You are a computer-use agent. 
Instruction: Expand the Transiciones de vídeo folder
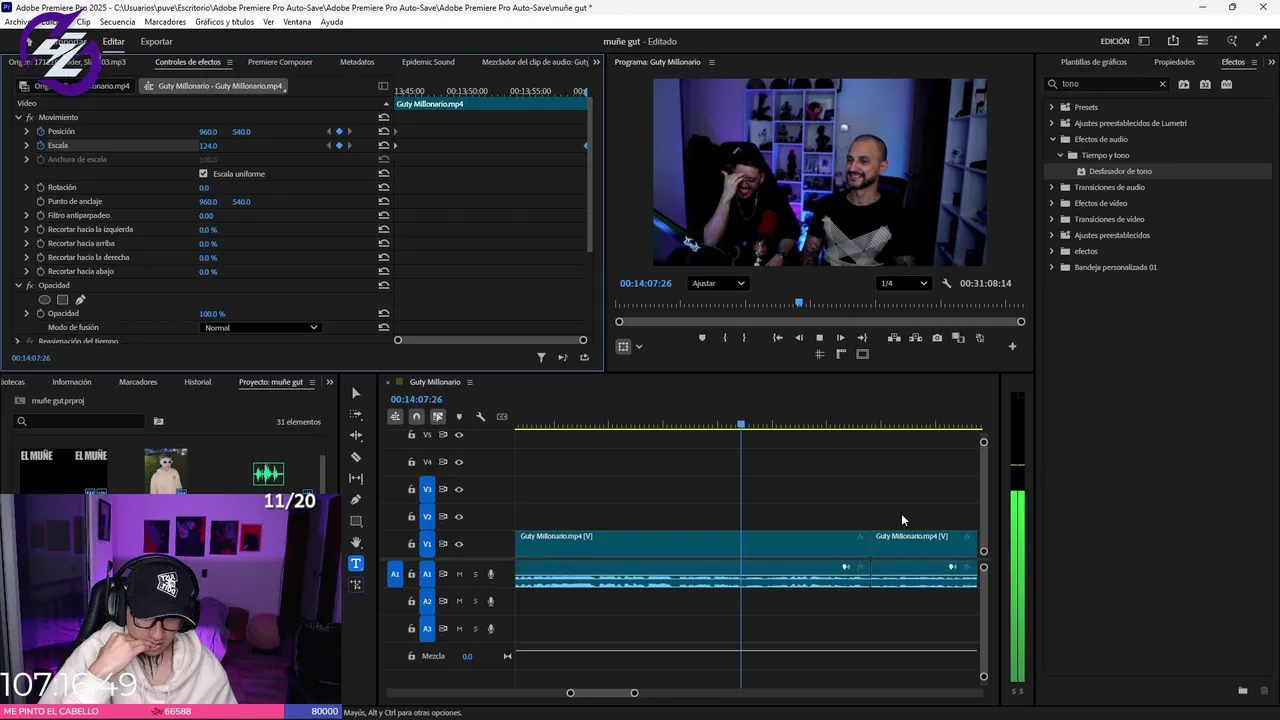point(1051,219)
